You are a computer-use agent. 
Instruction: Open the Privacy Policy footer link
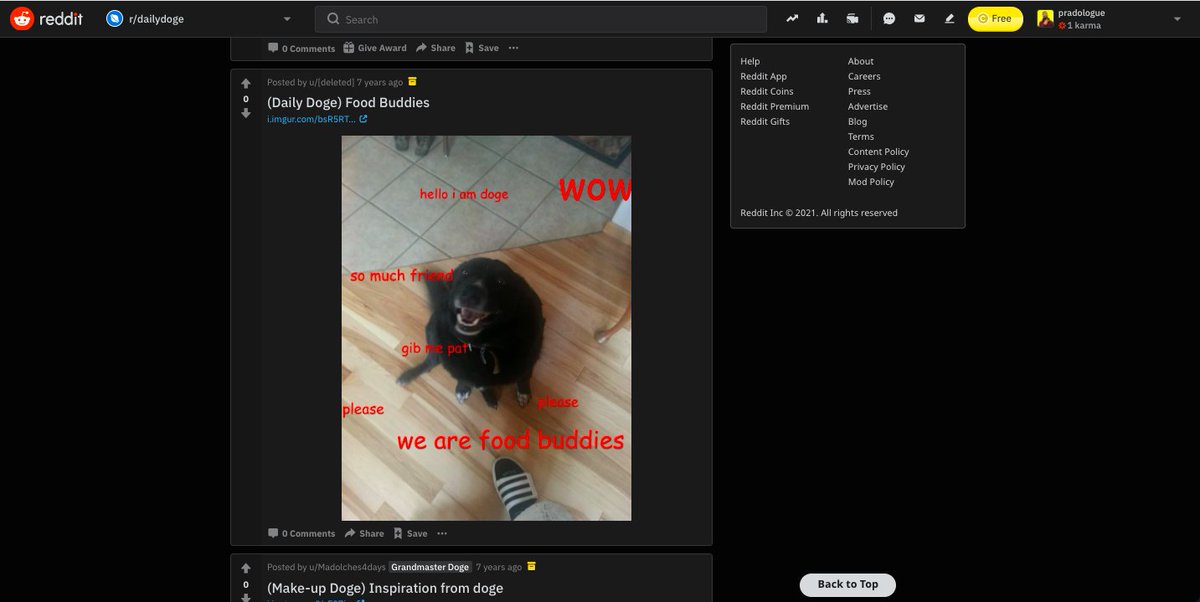point(877,166)
